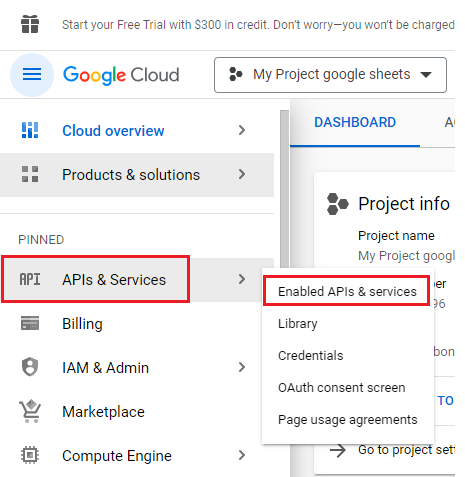Viewport: 465px width, 477px height.
Task: Click the Compute Engine chip icon
Action: (30, 455)
